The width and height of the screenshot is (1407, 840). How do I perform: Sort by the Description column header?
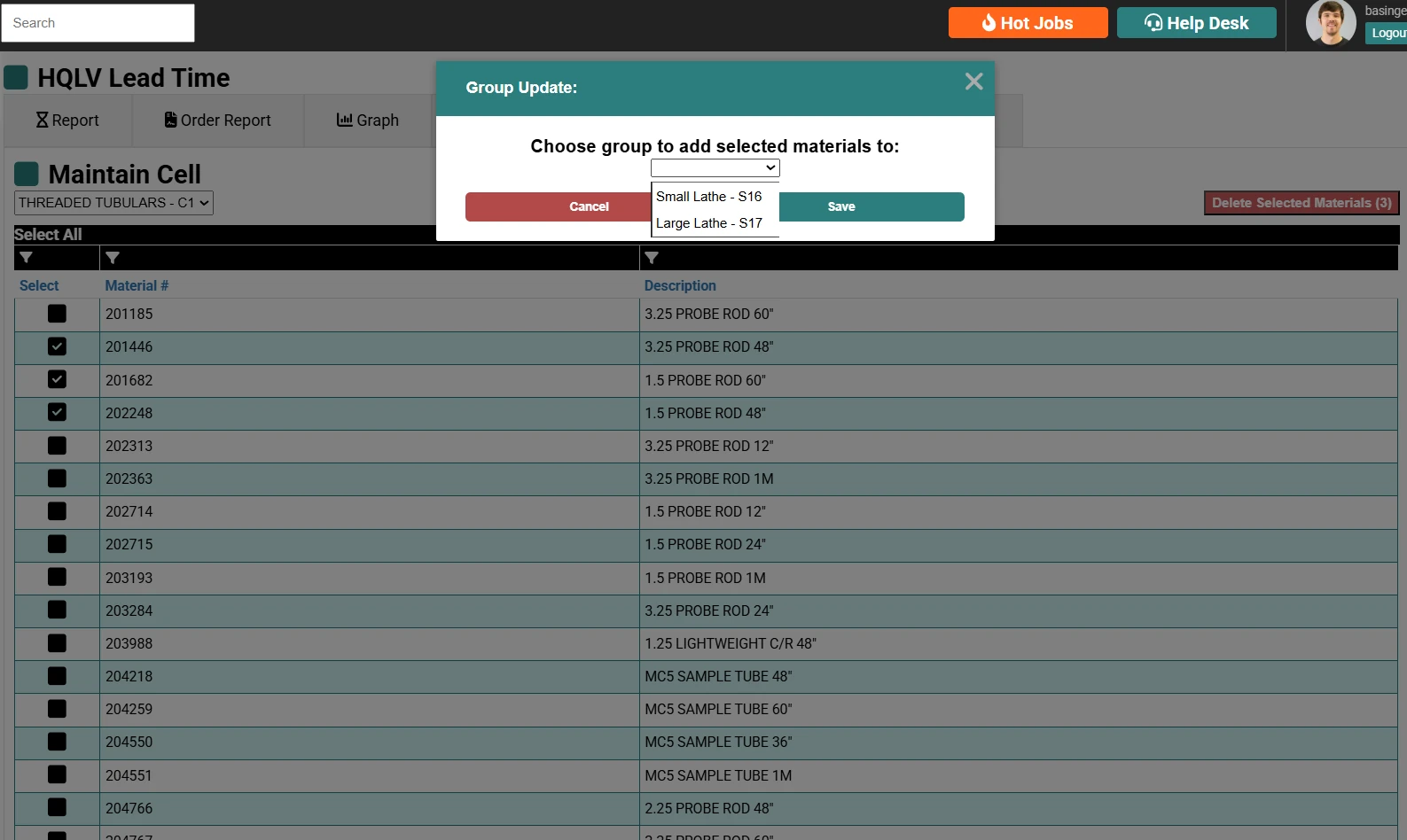680,285
